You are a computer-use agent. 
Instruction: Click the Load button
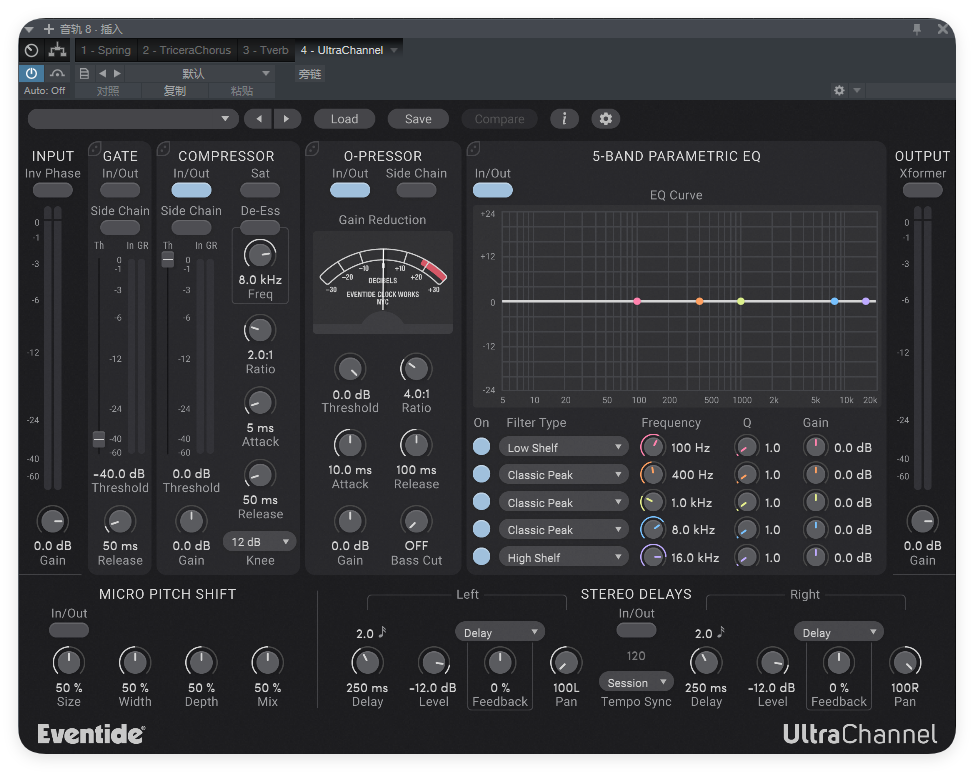344,119
